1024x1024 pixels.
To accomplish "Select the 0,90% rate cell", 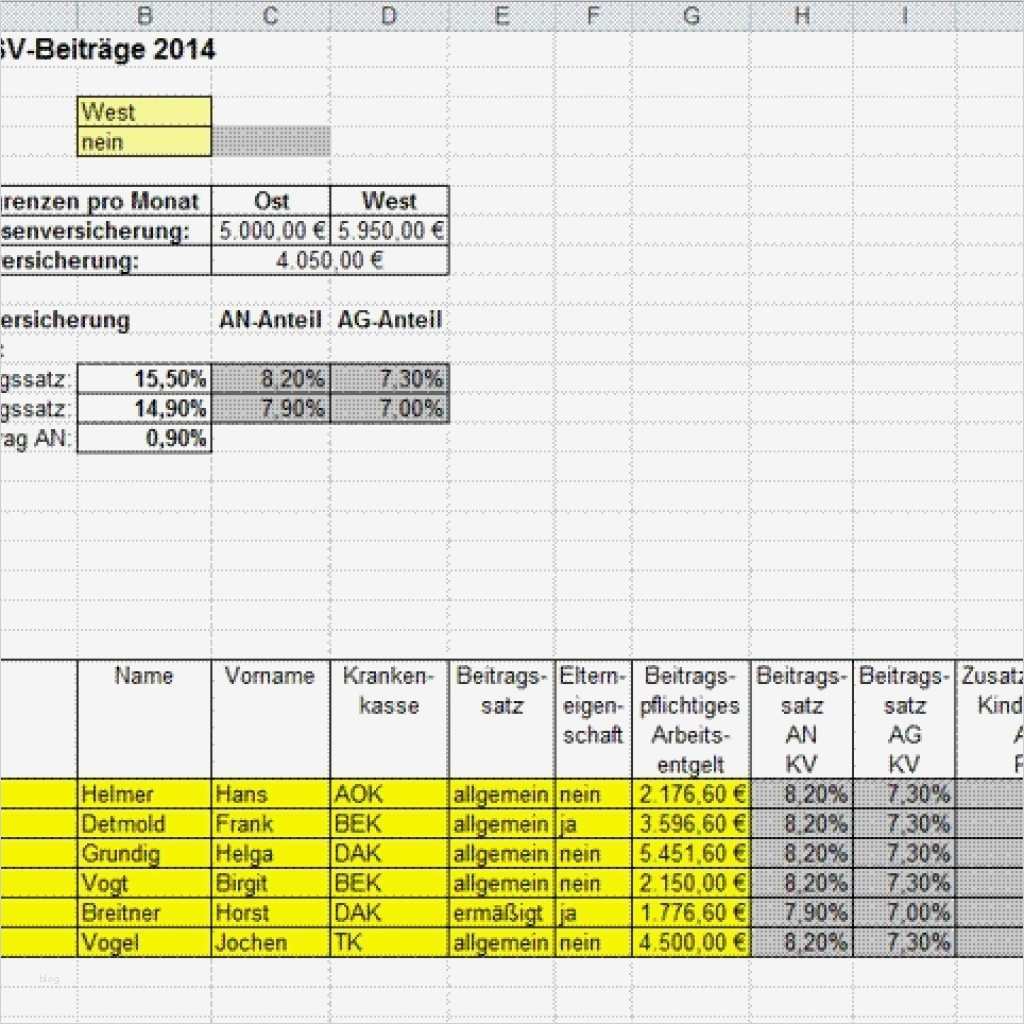I will (144, 438).
